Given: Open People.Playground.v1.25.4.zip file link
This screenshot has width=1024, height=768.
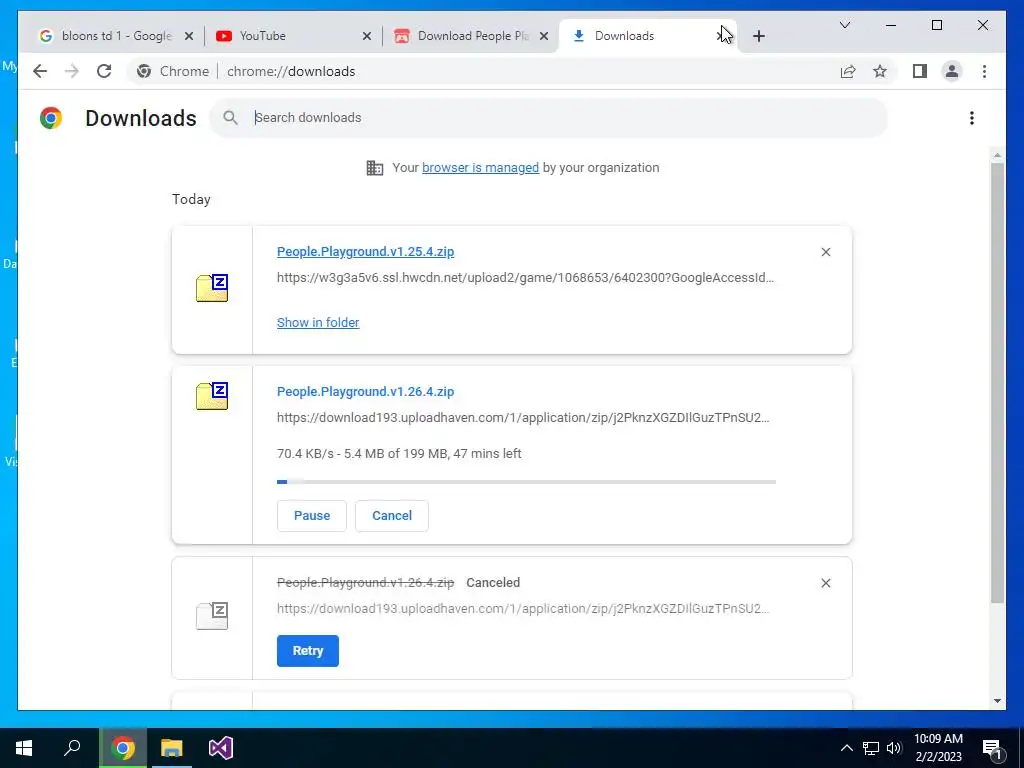Looking at the screenshot, I should [x=365, y=252].
